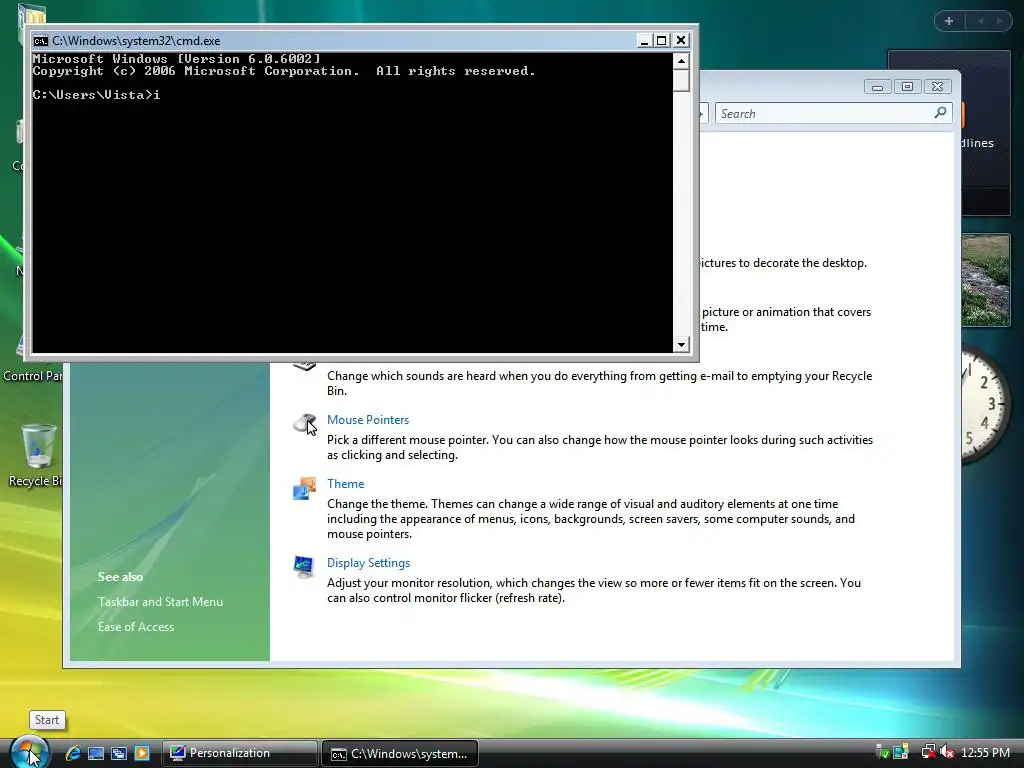The width and height of the screenshot is (1024, 768).
Task: Click the "See also" heading
Action: click(120, 577)
